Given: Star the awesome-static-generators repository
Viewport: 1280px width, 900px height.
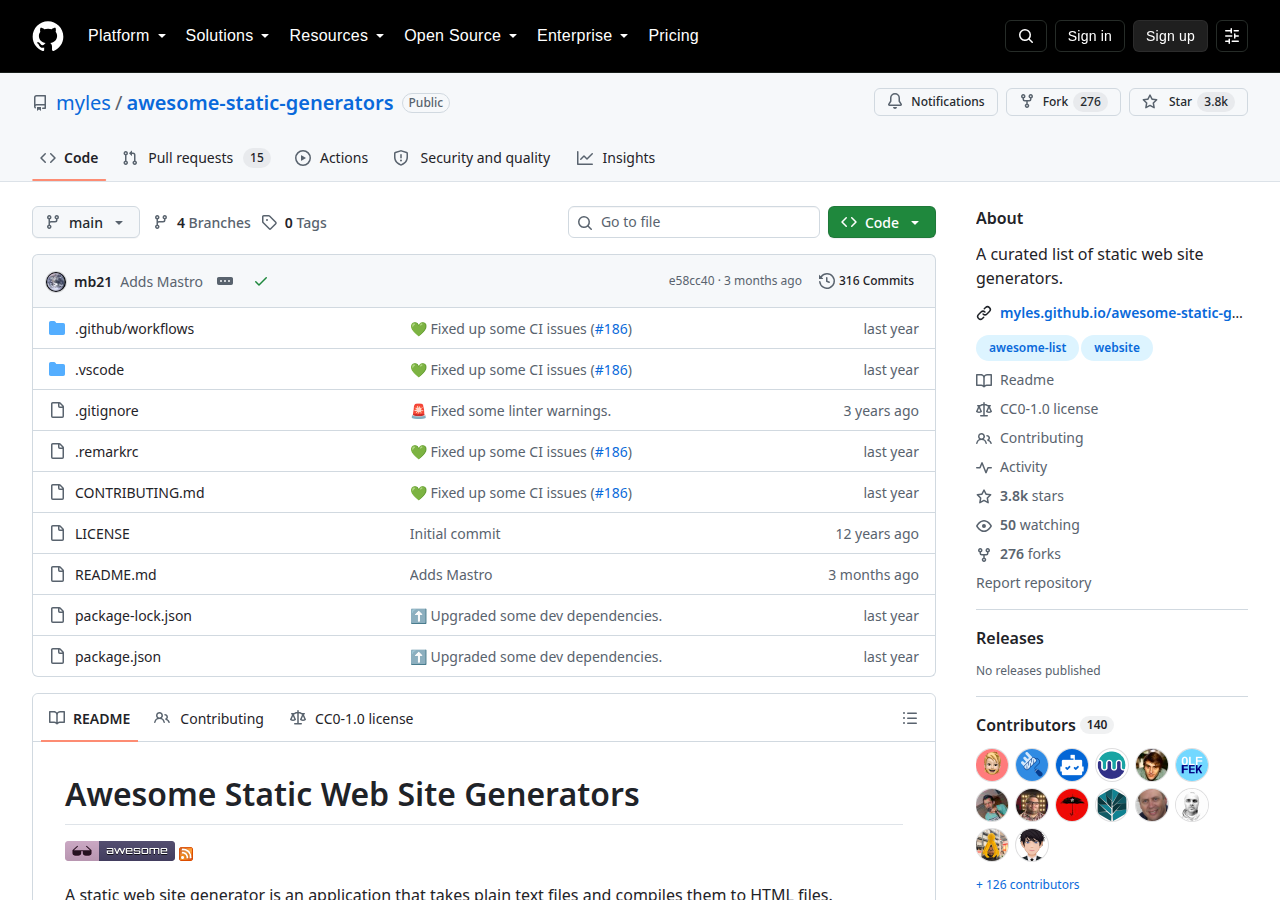Looking at the screenshot, I should 1188,102.
